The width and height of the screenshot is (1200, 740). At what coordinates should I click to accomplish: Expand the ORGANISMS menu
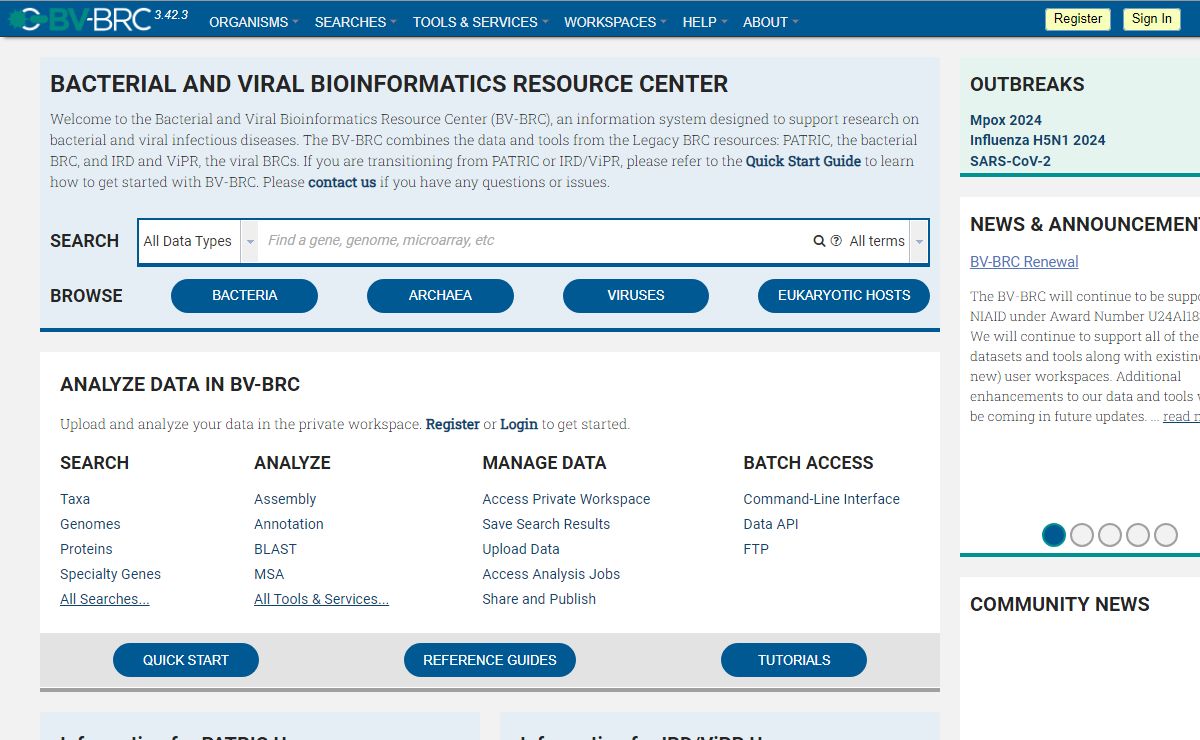coord(253,22)
